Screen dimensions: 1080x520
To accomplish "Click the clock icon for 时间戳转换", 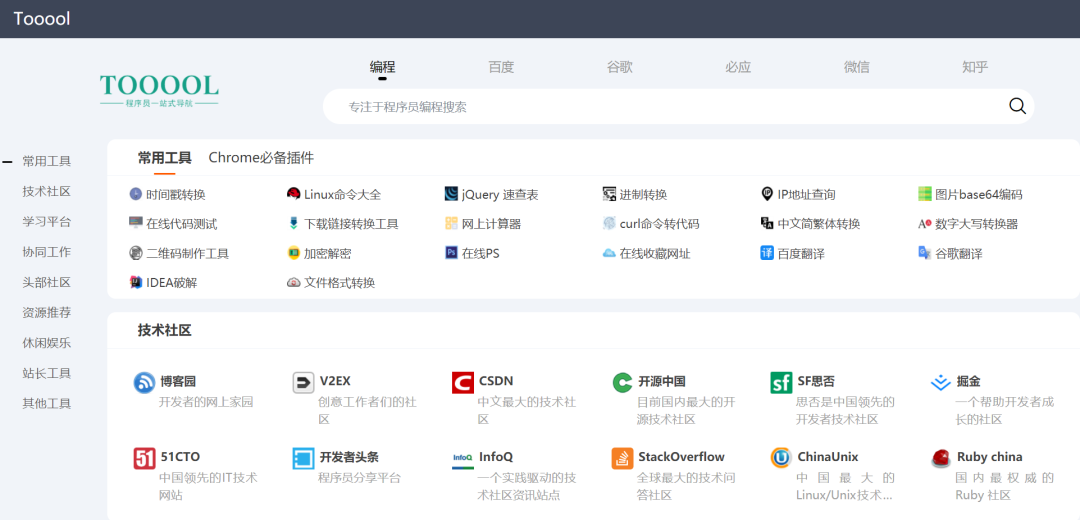I will click(136, 194).
